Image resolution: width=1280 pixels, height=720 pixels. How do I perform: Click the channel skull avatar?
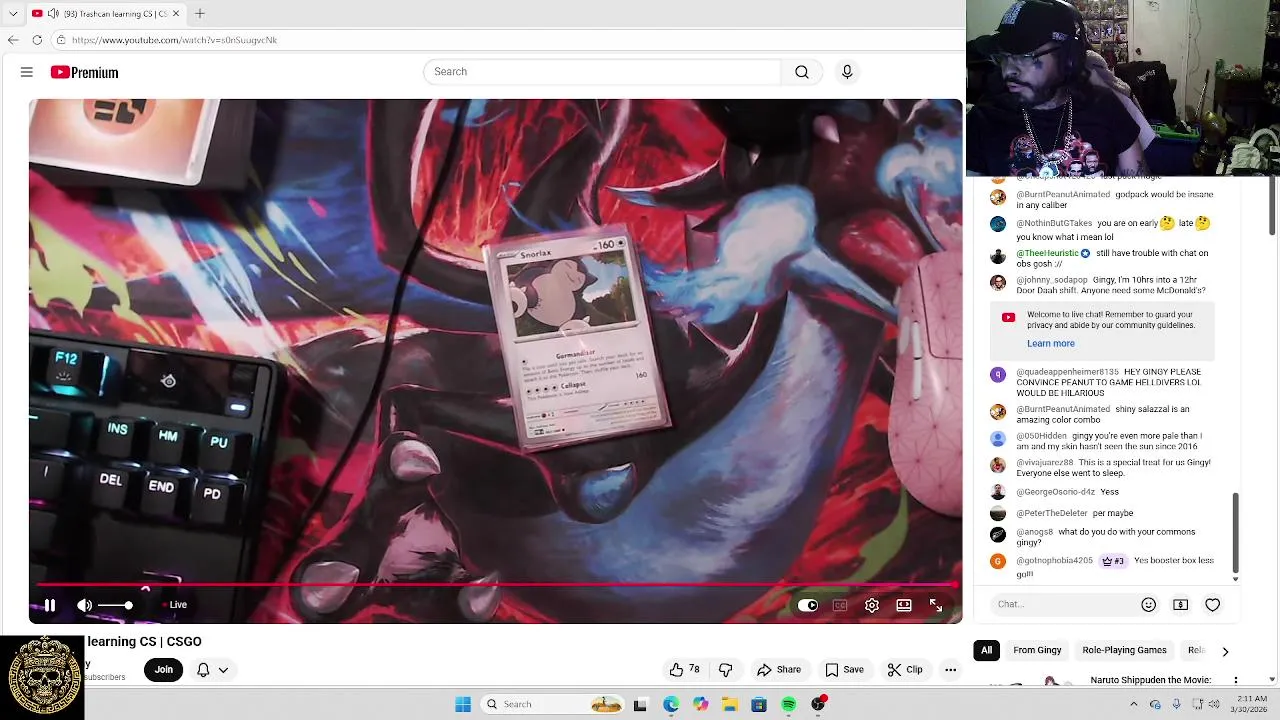pyautogui.click(x=43, y=677)
